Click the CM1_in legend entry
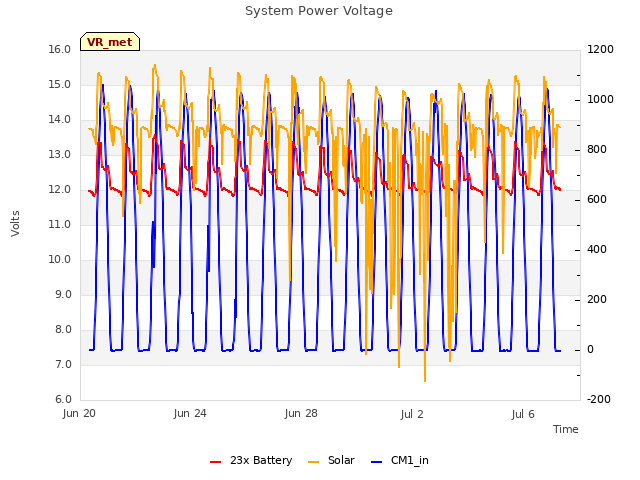Screen dimensions: 640x480 tap(400, 460)
